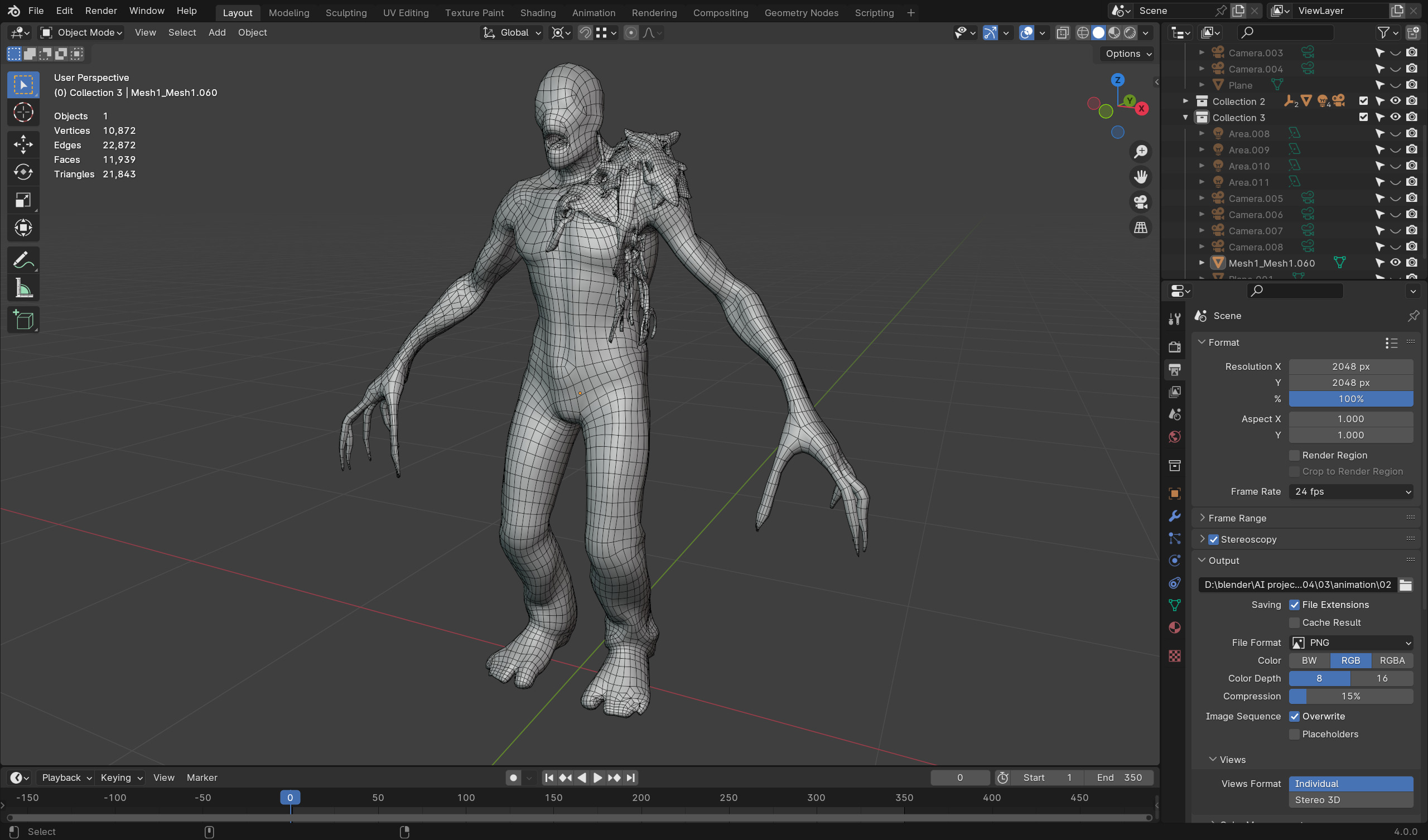Switch perspective/orthographic grid icon

click(1140, 228)
